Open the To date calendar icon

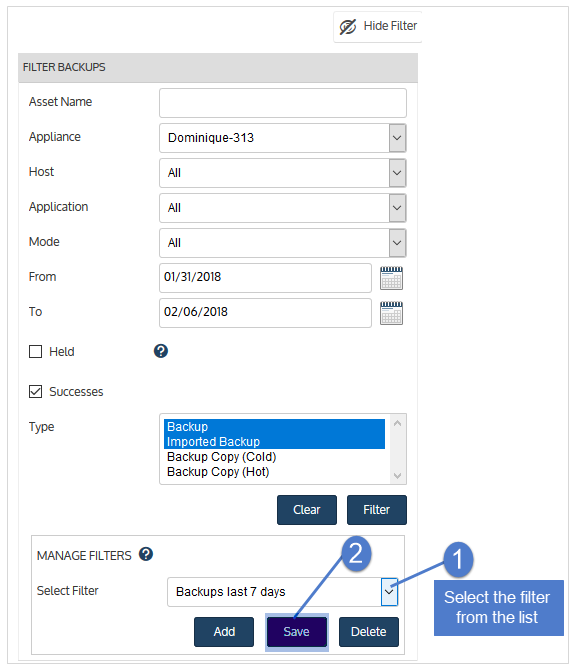click(x=391, y=313)
